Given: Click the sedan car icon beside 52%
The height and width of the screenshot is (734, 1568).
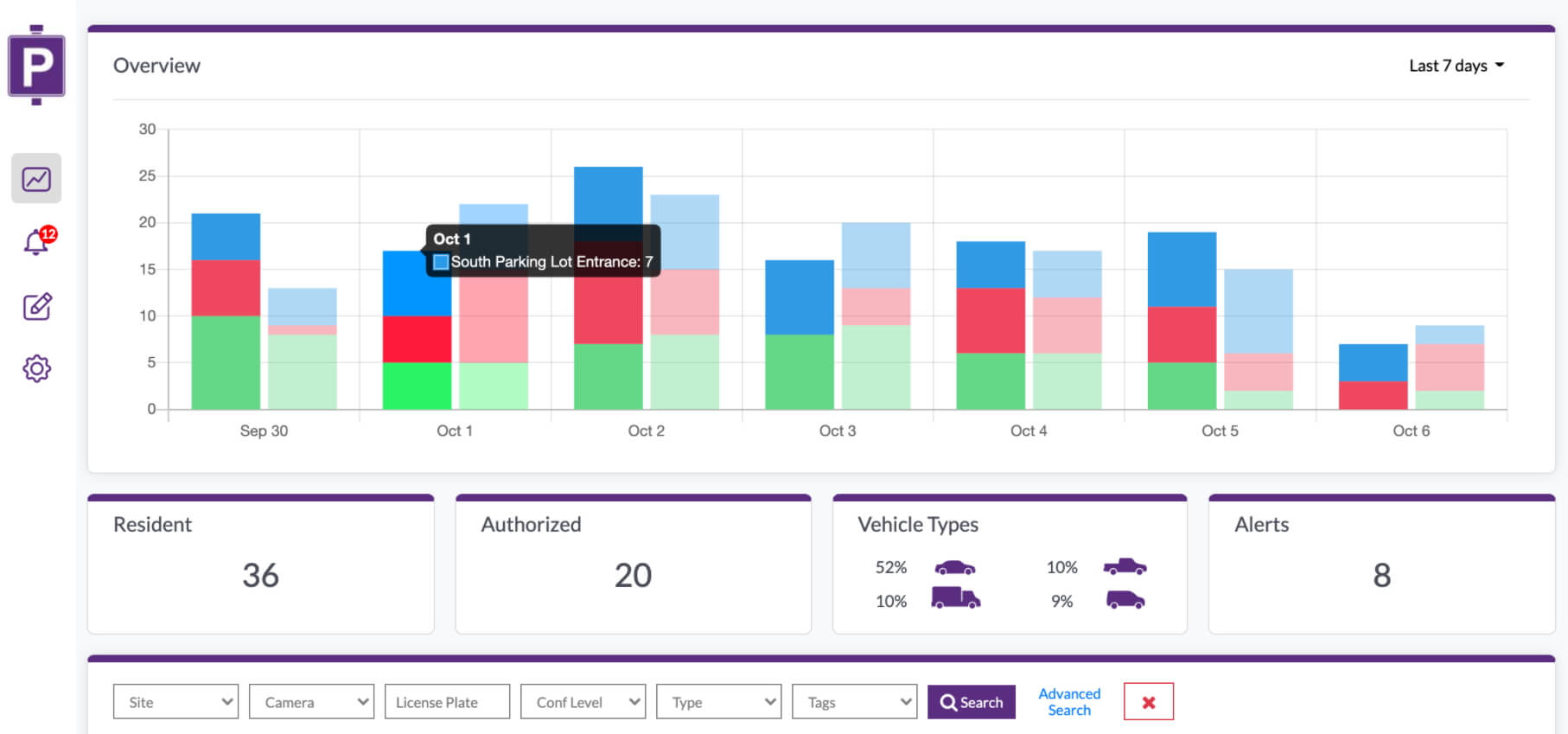Looking at the screenshot, I should [955, 568].
